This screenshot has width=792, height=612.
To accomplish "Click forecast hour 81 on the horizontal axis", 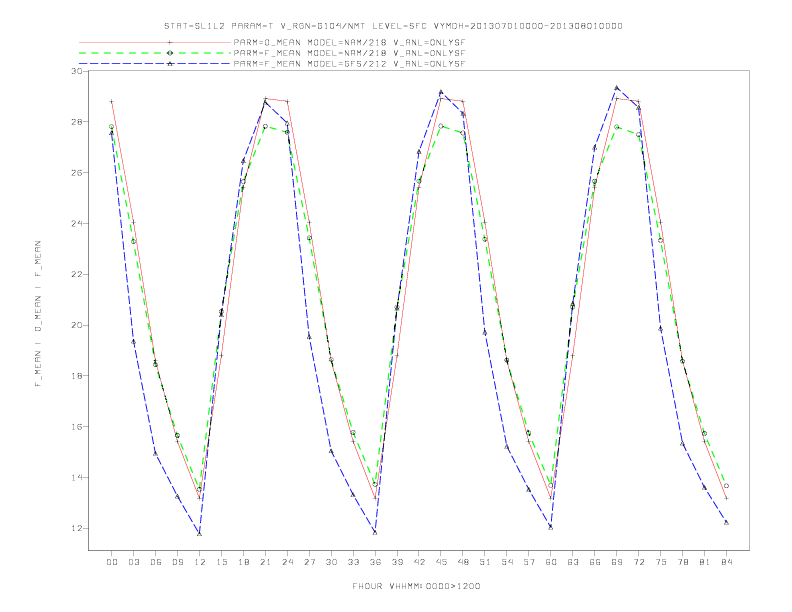I will (x=705, y=562).
